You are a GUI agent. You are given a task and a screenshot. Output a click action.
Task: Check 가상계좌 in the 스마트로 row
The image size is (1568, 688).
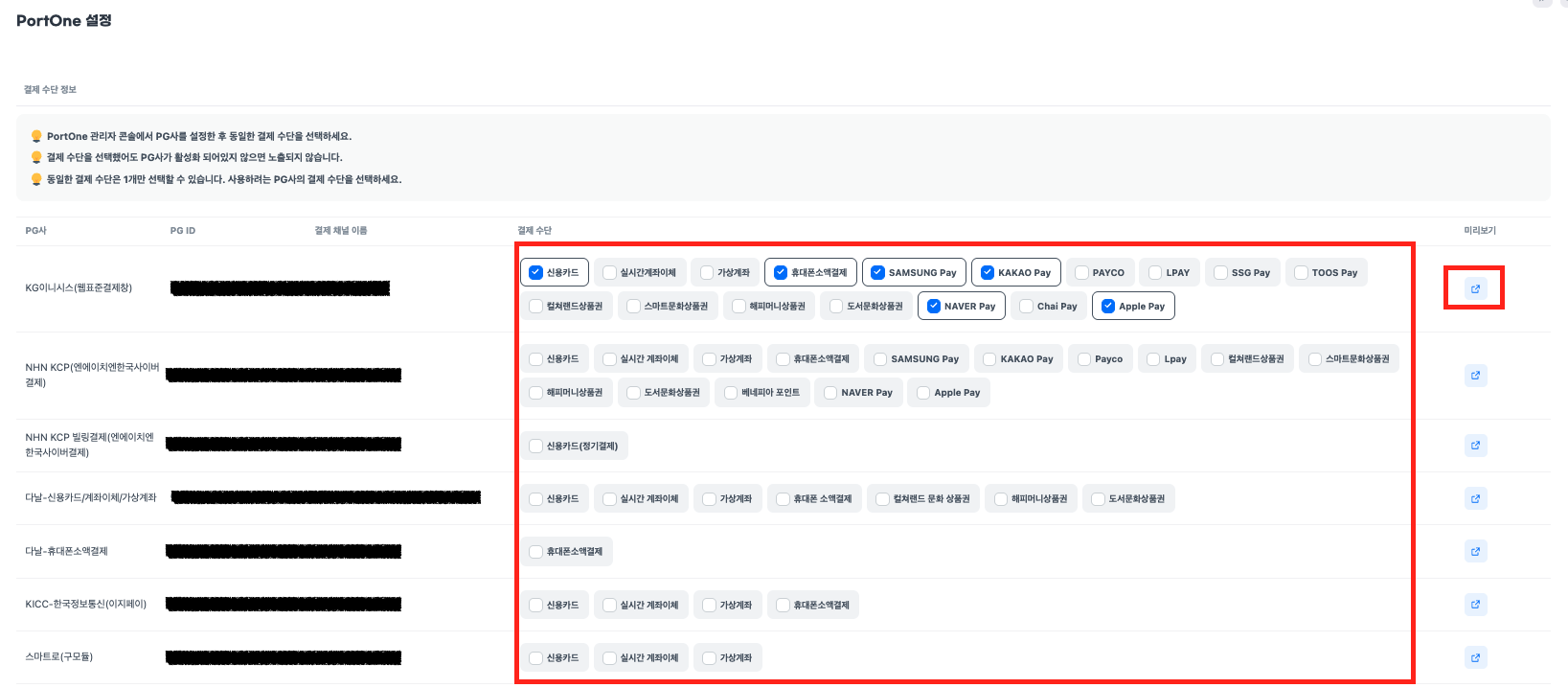710,658
